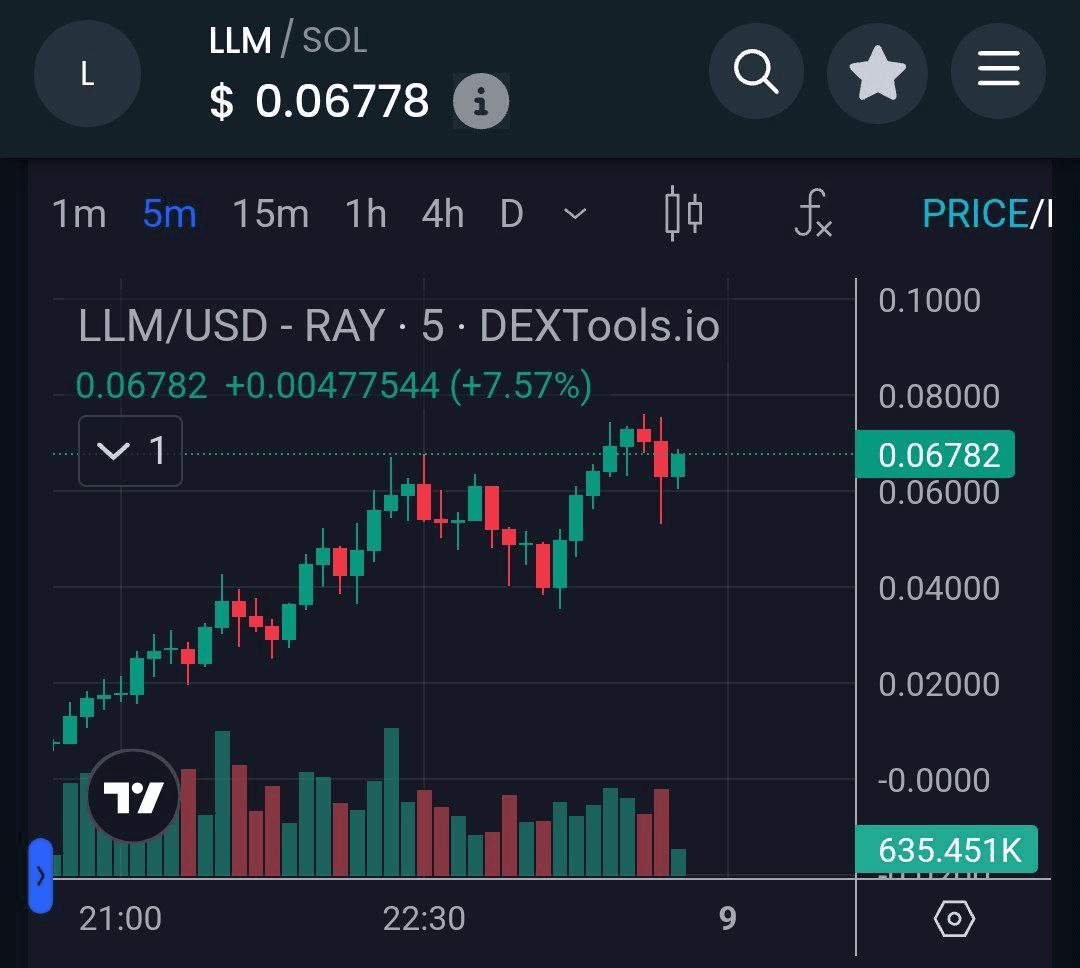Choose the D daily timeframe

[512, 214]
